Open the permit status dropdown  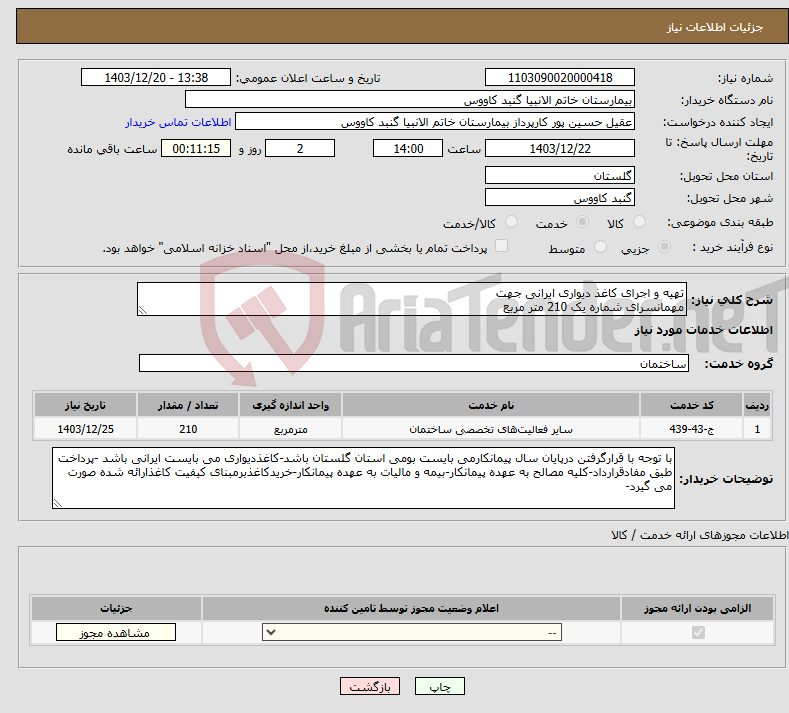click(412, 632)
